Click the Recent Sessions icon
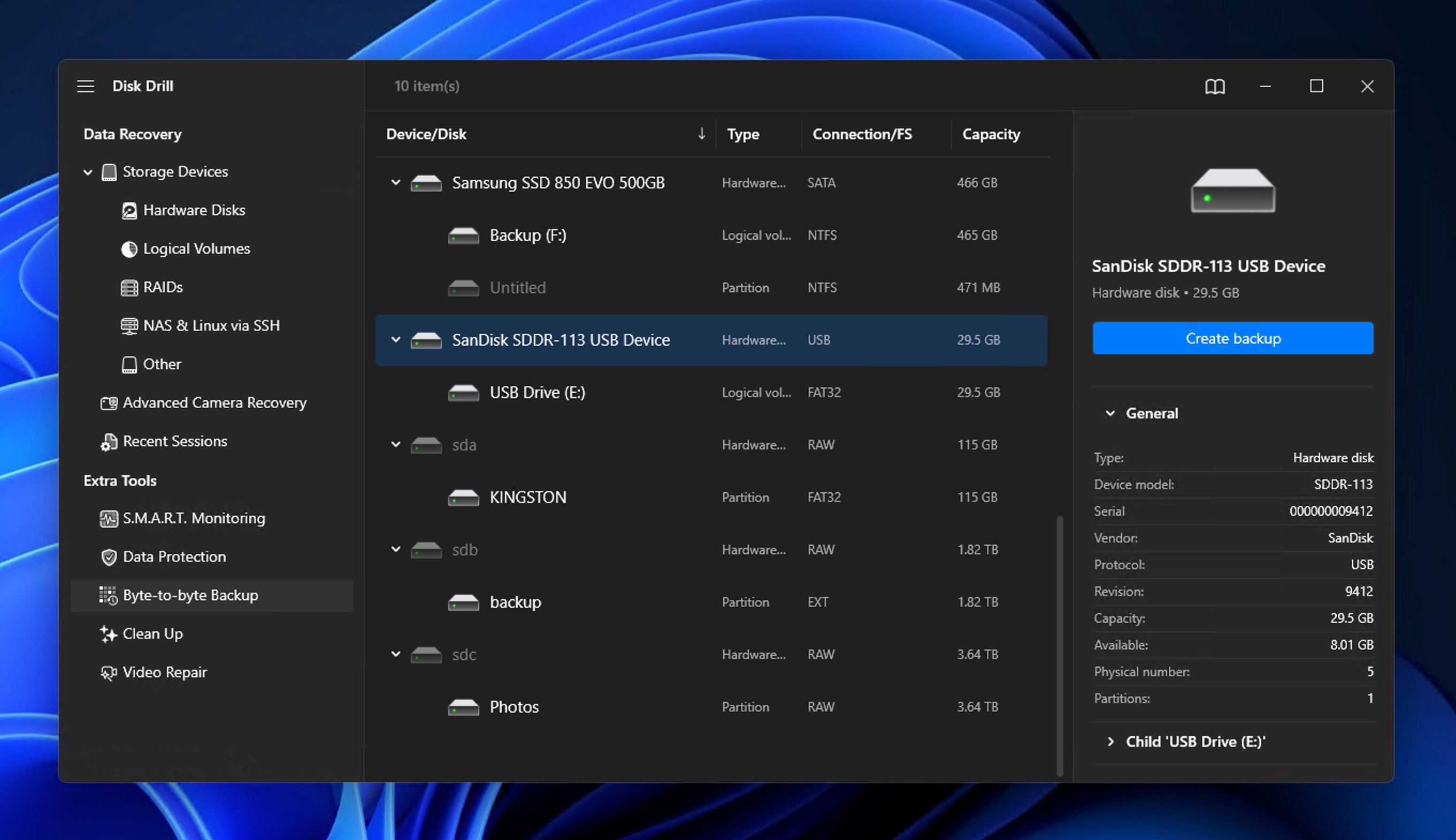 point(109,442)
